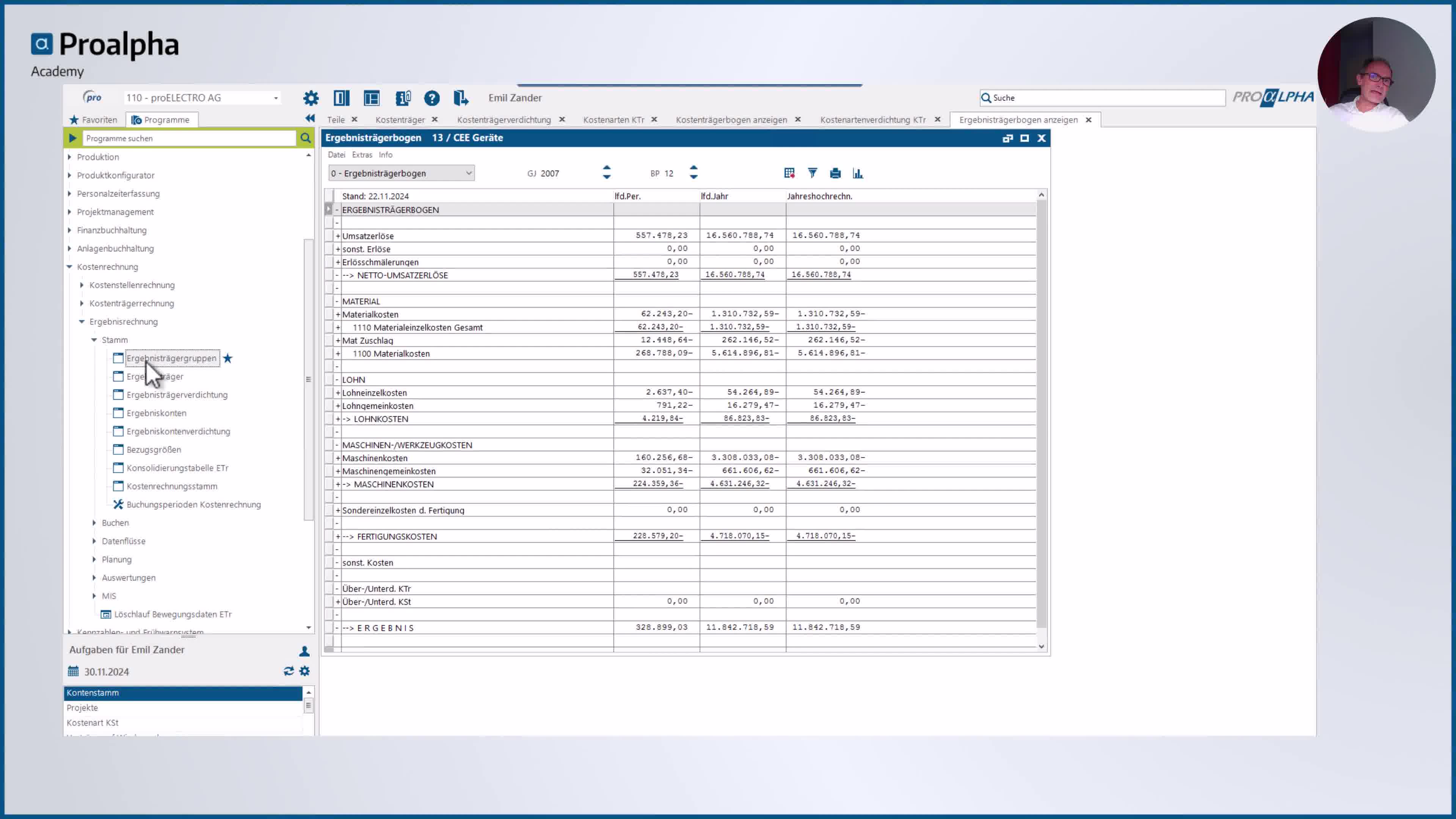1456x819 pixels.
Task: Collapse the Ergebnisrechnung node
Action: (x=82, y=322)
